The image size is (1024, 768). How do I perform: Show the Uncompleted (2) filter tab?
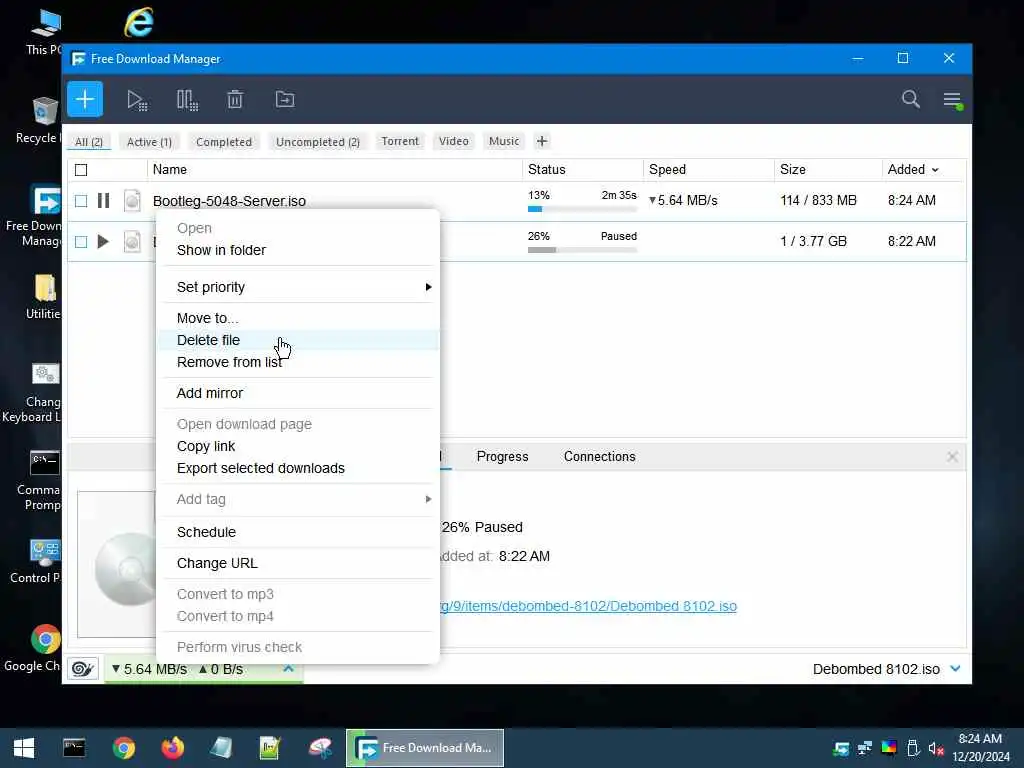coord(318,142)
